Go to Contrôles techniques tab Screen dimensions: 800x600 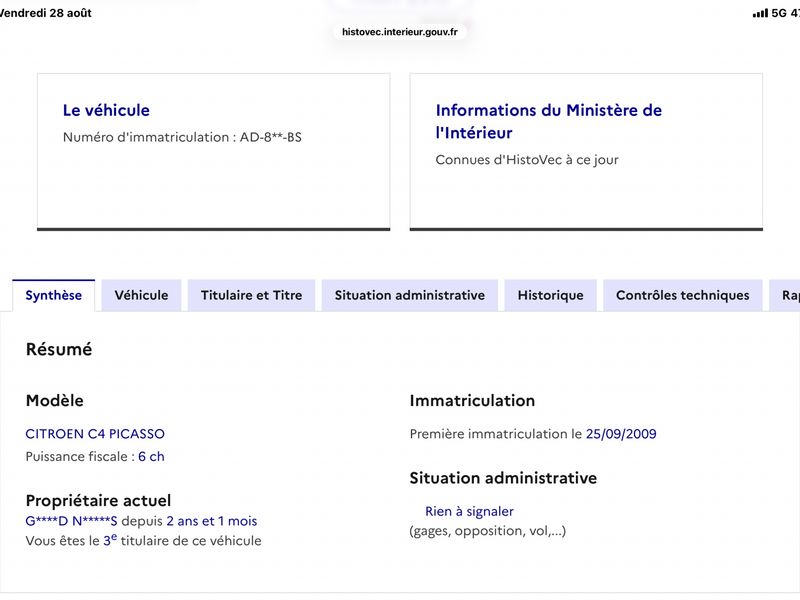tap(683, 295)
